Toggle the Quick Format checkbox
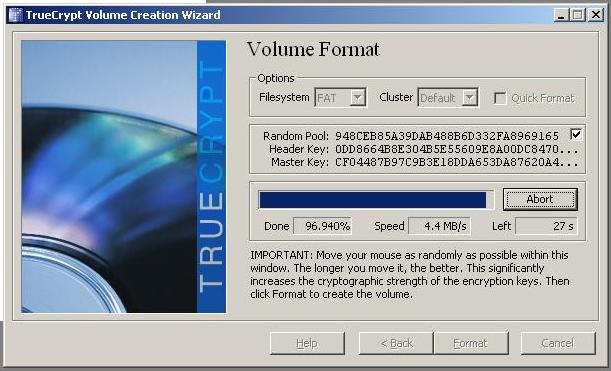This screenshot has height=371, width=611. pyautogui.click(x=500, y=98)
